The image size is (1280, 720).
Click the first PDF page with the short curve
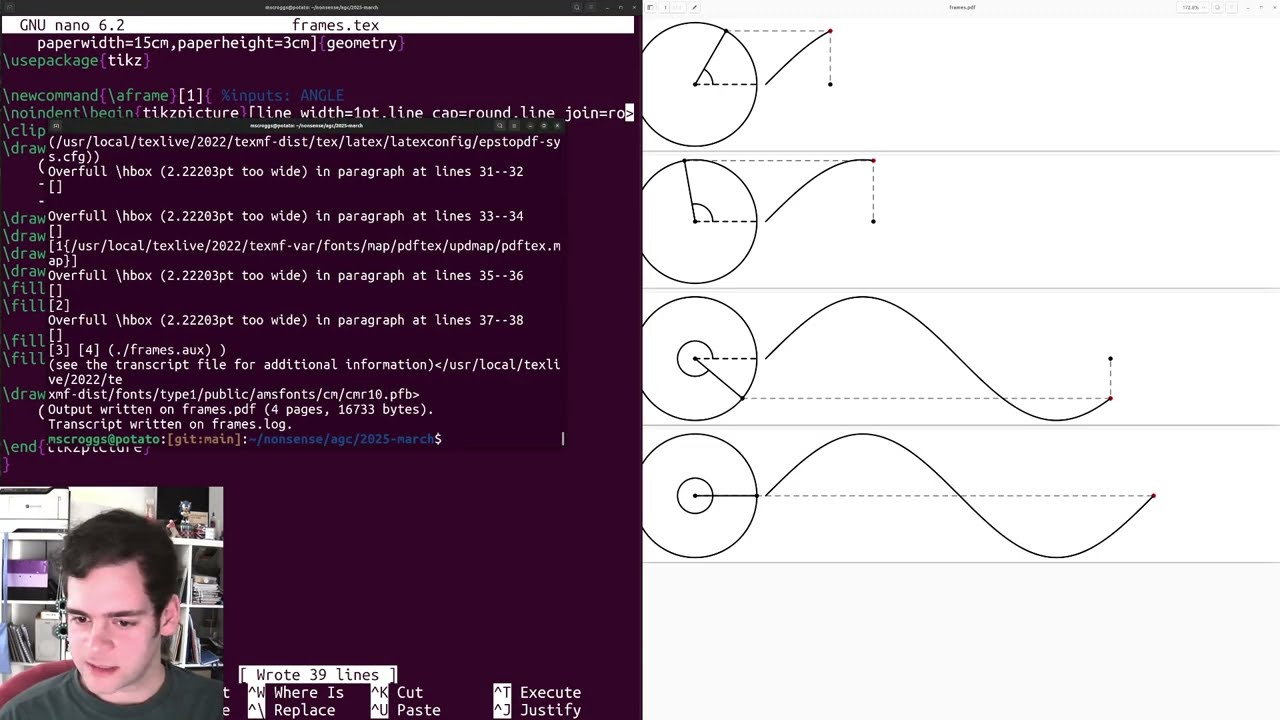(x=960, y=83)
